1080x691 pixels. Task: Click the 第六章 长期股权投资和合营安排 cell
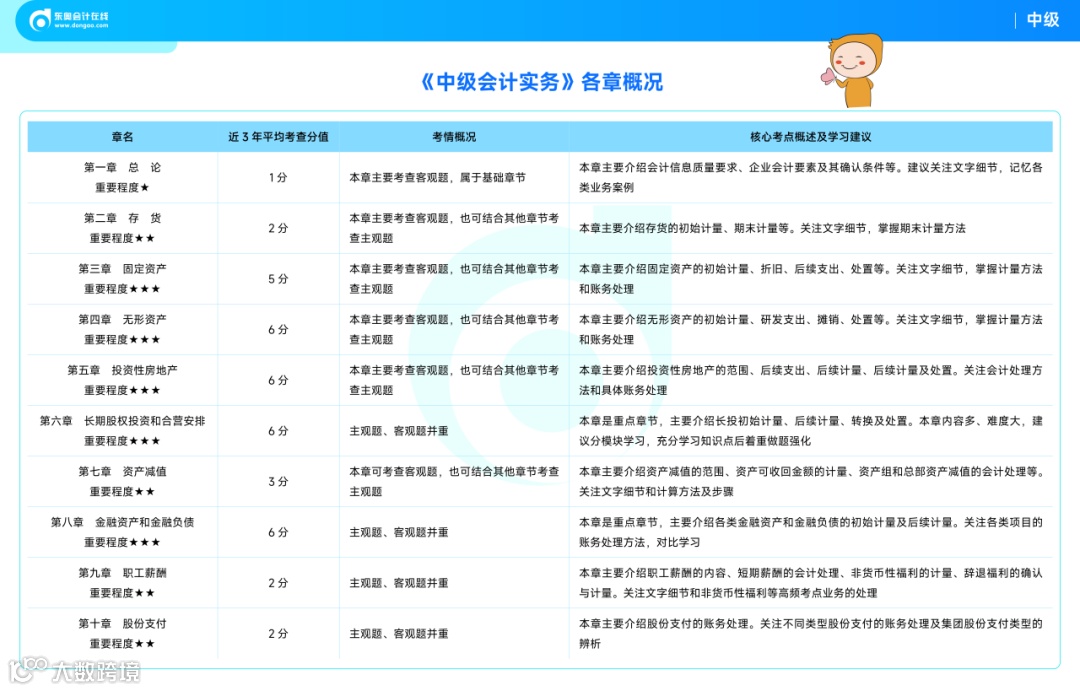[x=122, y=431]
